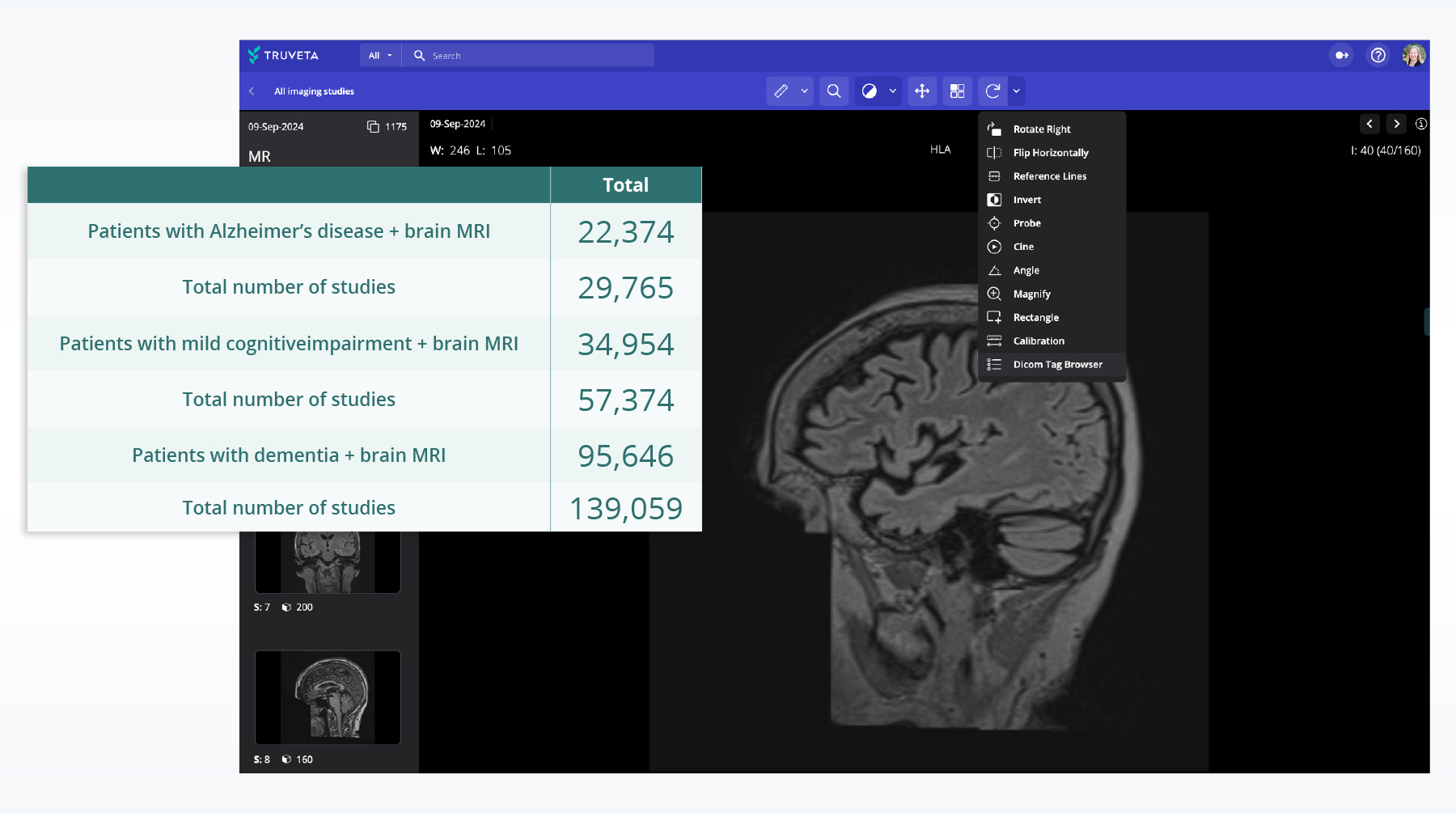
Task: Collapse the rotate tools dropdown arrow
Action: 1017,91
